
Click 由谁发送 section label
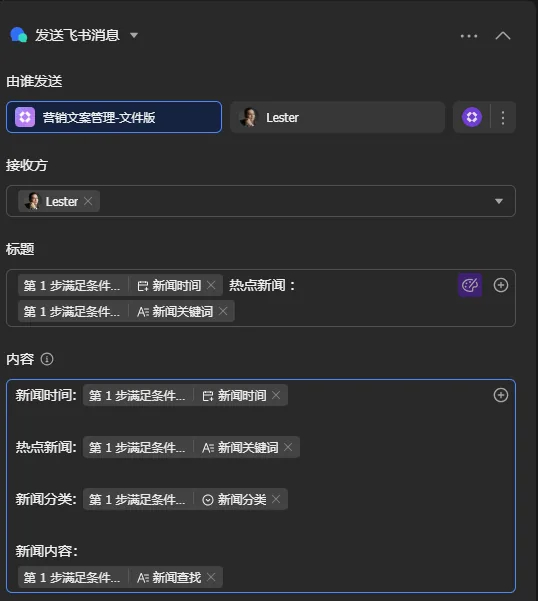point(34,81)
